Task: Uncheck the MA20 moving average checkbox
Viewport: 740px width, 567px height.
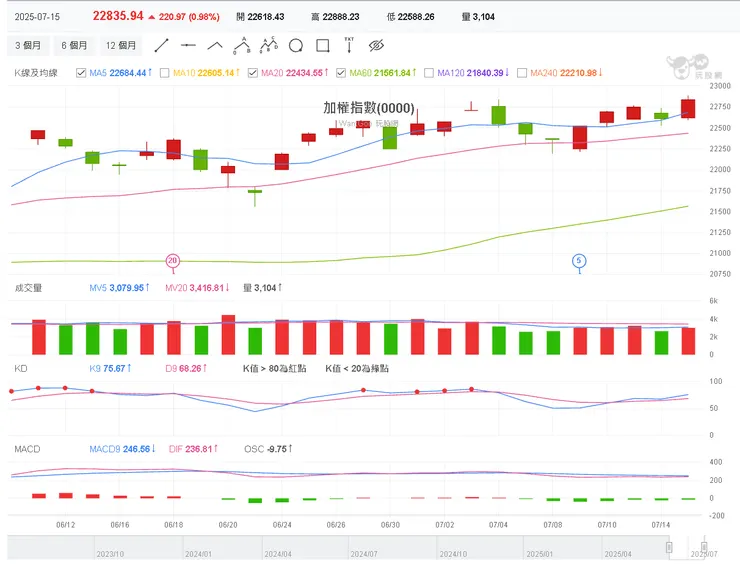Action: point(253,73)
